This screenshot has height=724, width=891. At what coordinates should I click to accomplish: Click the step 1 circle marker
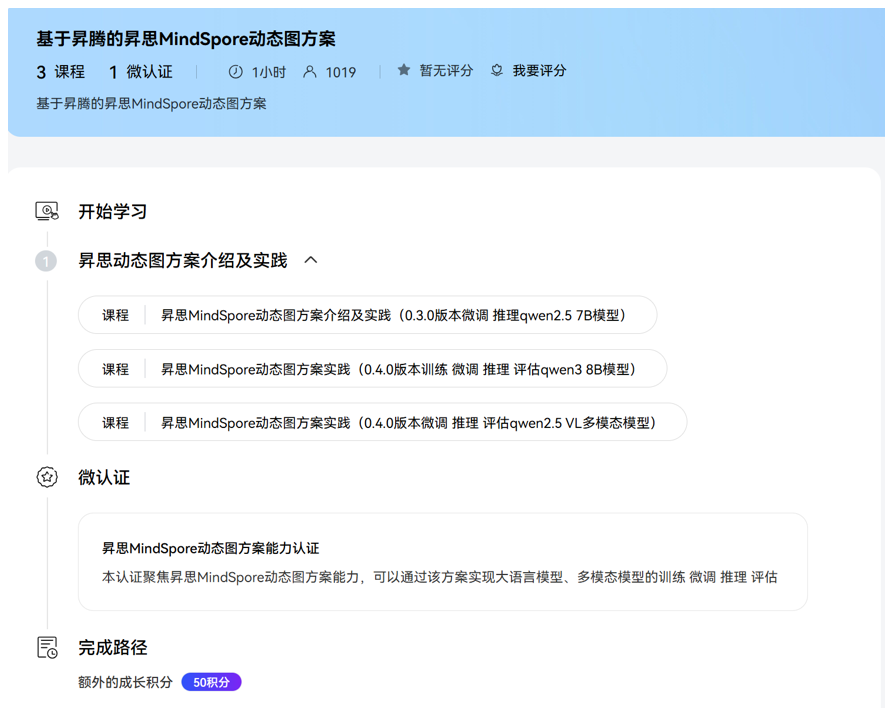pyautogui.click(x=46, y=261)
